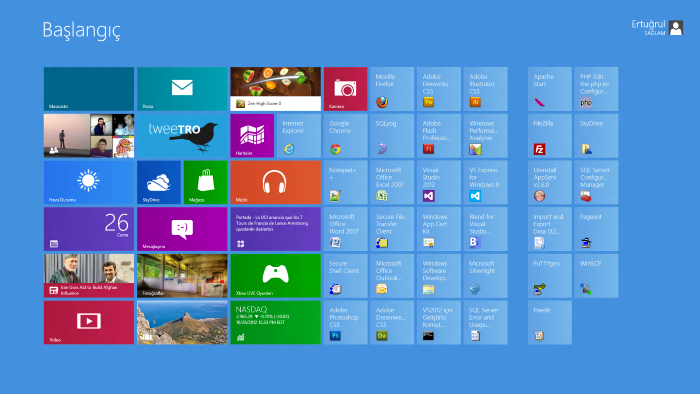Open the SkyDrive cloud tile
The height and width of the screenshot is (394, 700).
(x=159, y=182)
